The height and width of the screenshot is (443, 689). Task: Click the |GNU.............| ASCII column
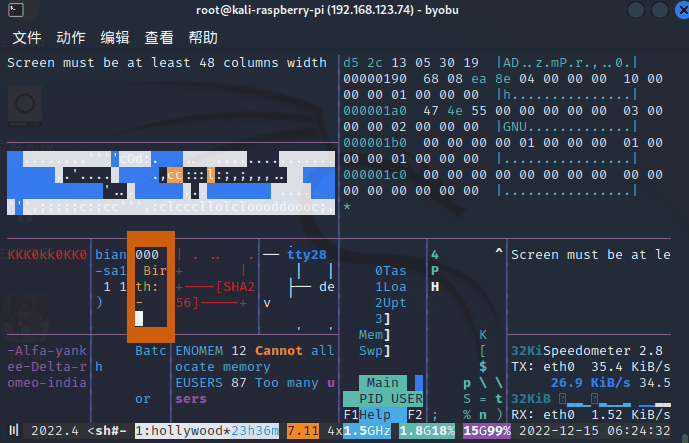(567, 127)
